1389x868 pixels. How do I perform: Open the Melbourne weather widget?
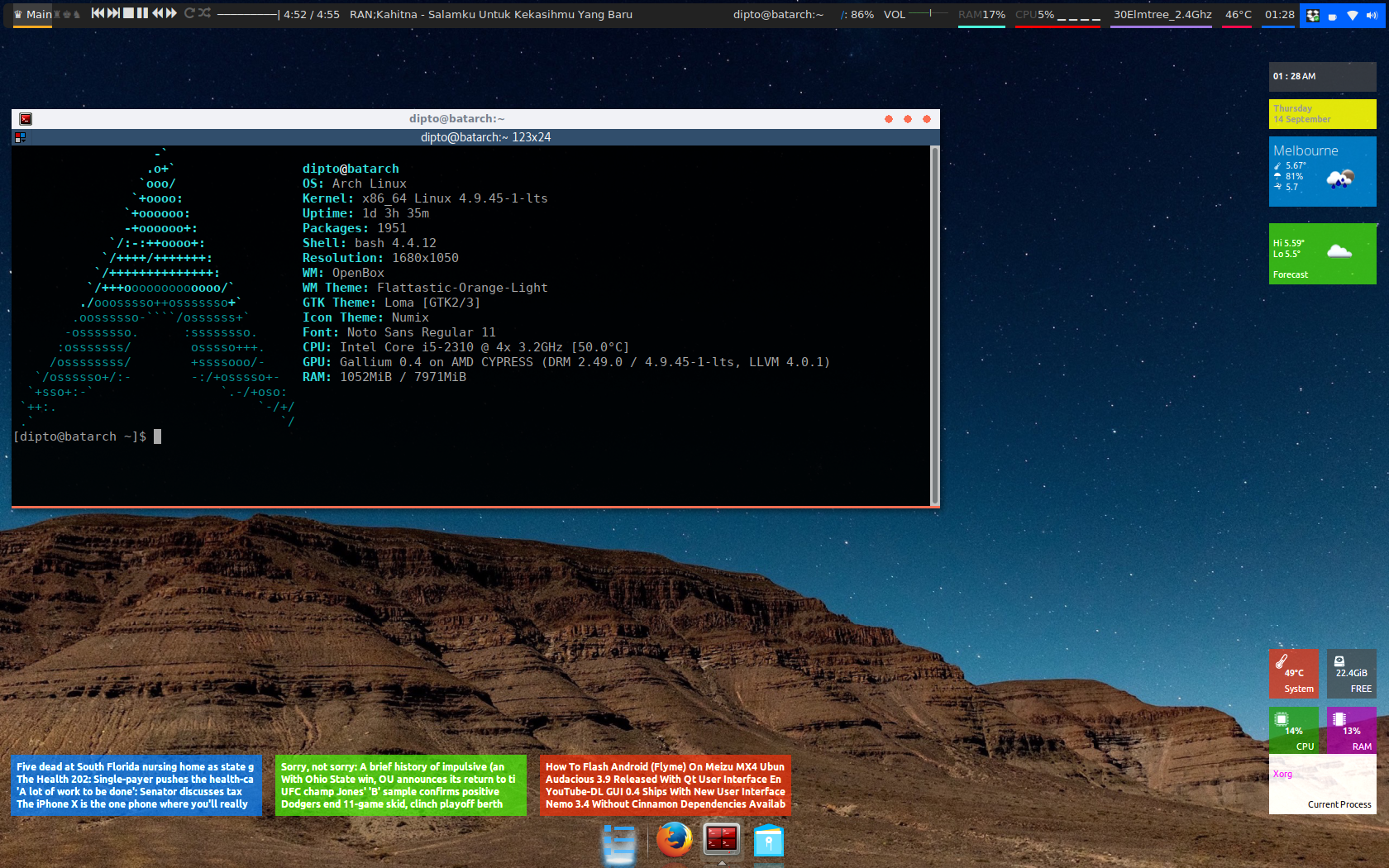[1322, 171]
